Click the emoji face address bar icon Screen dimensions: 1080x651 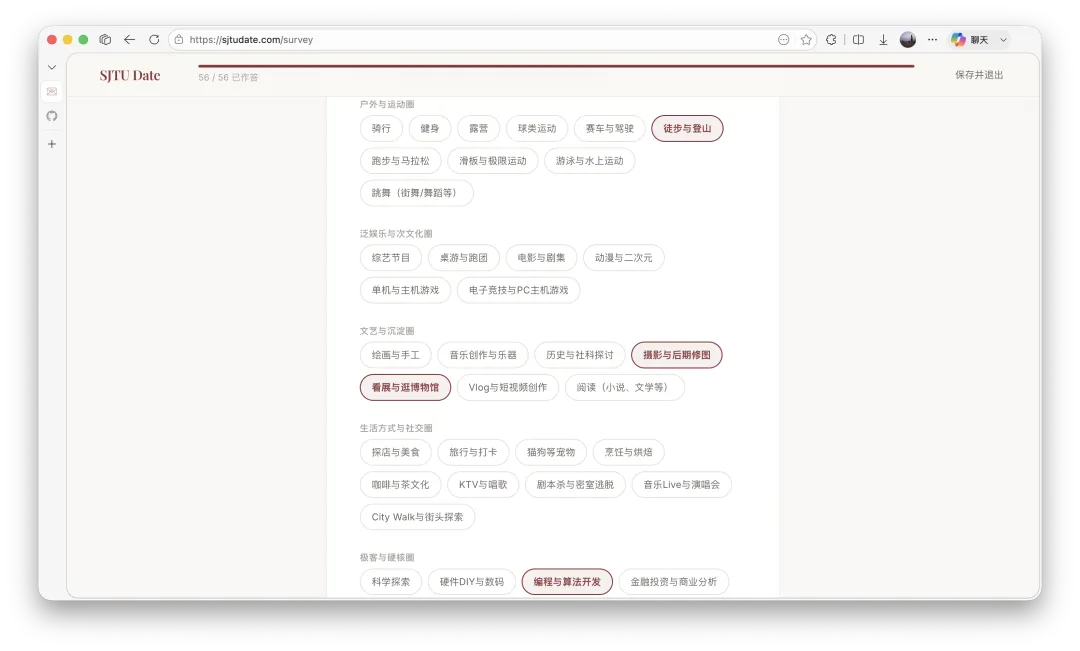tap(783, 40)
